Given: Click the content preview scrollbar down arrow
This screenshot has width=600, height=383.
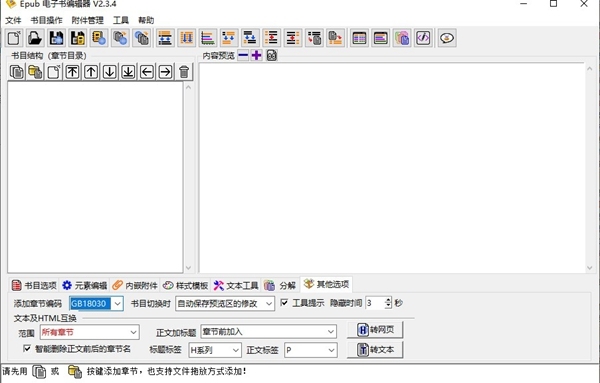Looking at the screenshot, I should click(x=590, y=268).
